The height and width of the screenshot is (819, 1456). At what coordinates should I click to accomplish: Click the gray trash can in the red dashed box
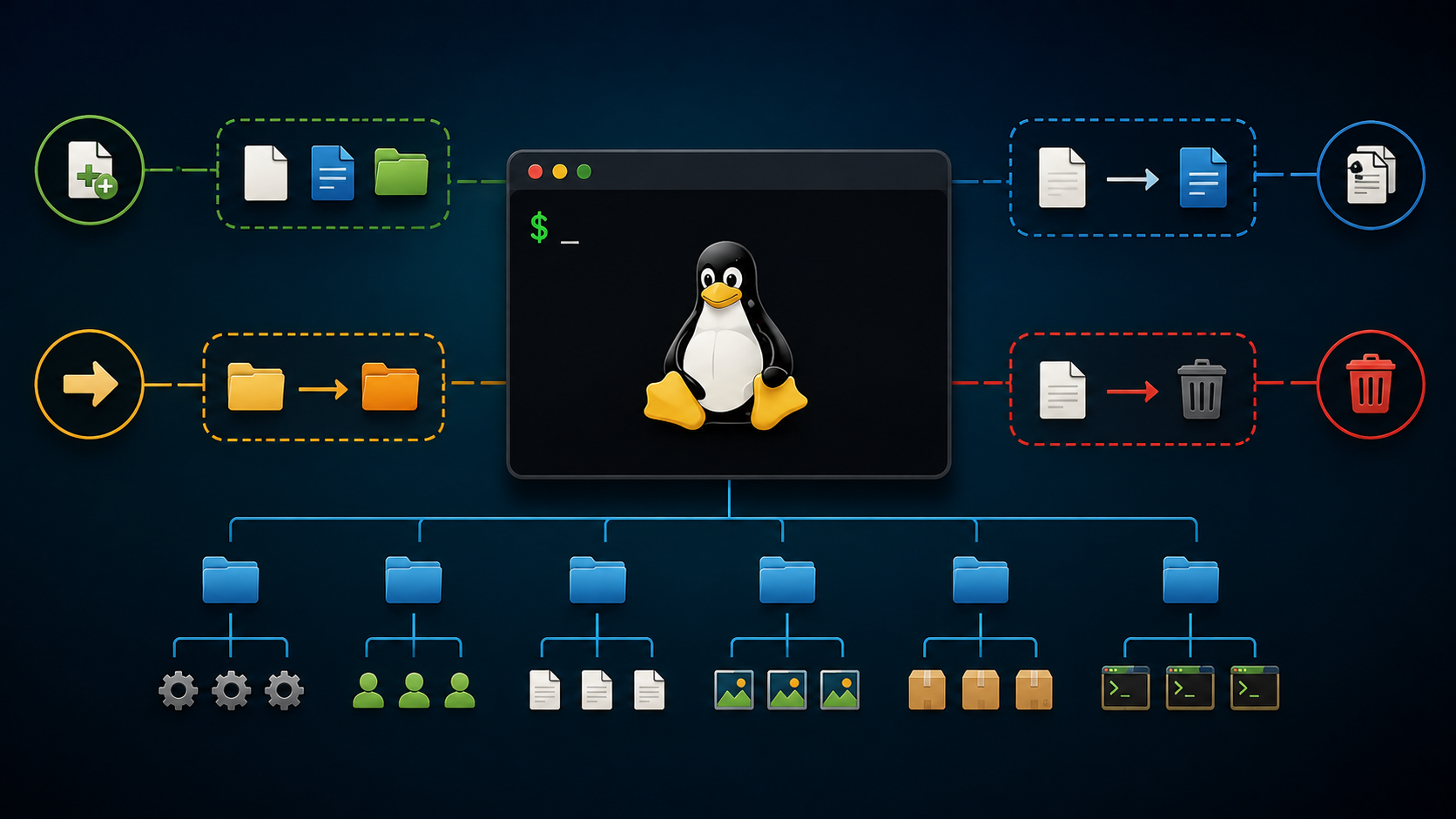coord(1202,389)
